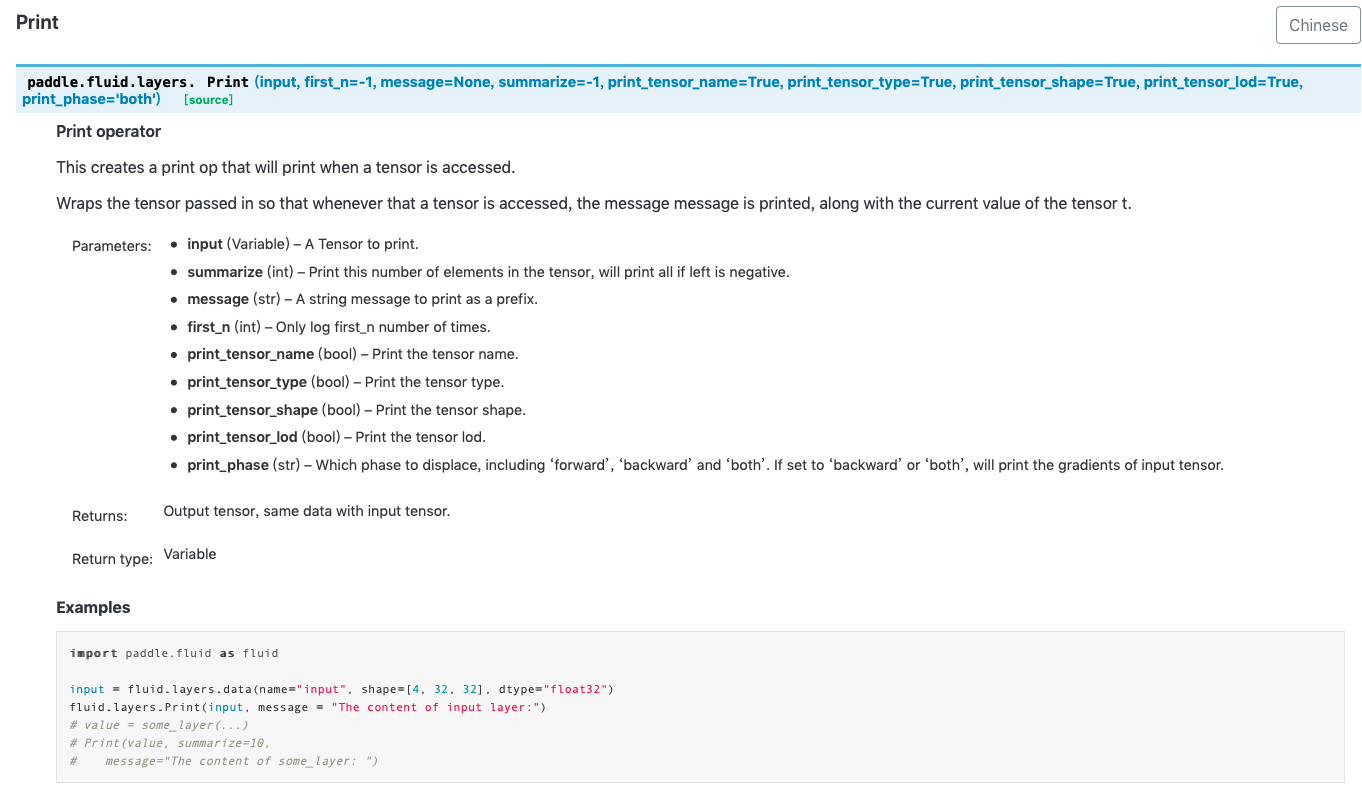Viewport: 1362px width, 807px height.
Task: Select the 'print_tensor_lod (bool)' parameter entry
Action: (336, 437)
